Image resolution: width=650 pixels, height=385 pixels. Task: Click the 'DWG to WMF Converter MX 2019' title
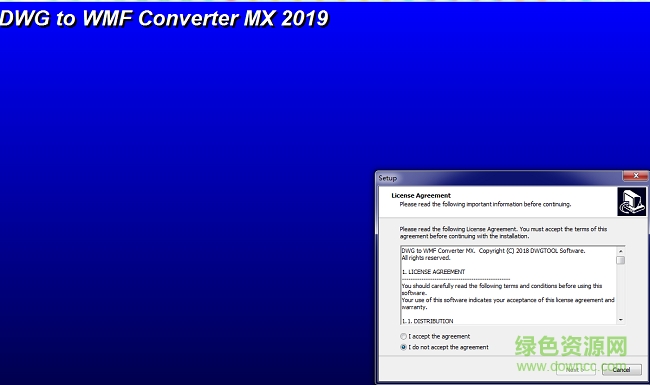coord(164,18)
